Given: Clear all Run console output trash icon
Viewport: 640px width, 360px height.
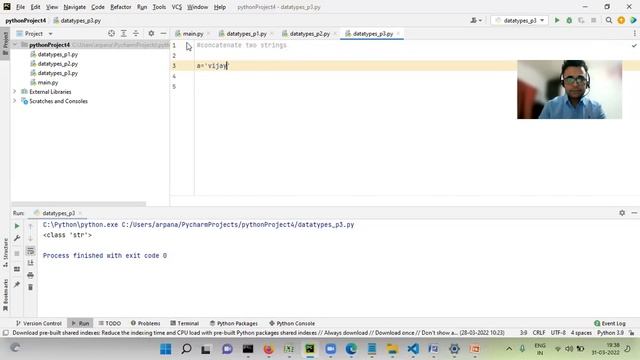Looking at the screenshot, I should coord(31,287).
